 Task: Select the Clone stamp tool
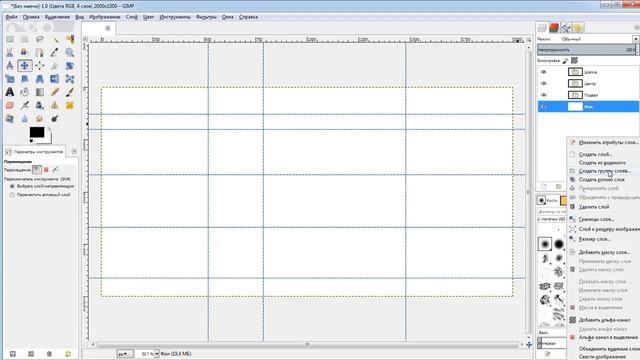pyautogui.click(x=55, y=105)
